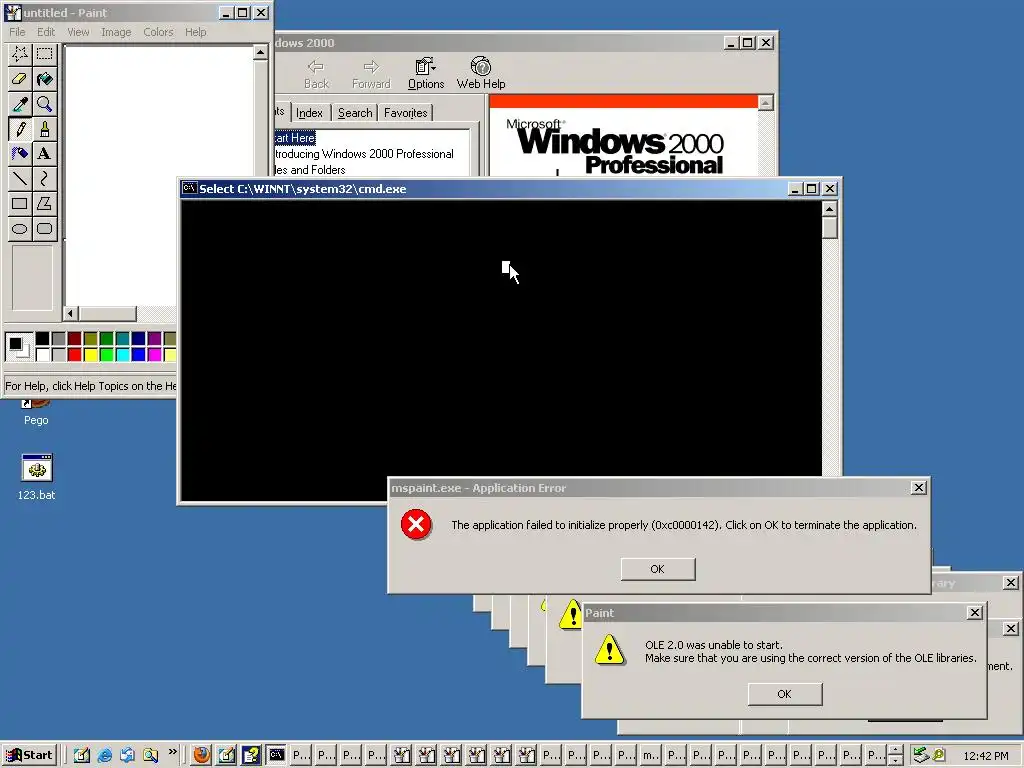
Task: Click the scroll up arrow in cmd.exe window
Action: pyautogui.click(x=829, y=209)
